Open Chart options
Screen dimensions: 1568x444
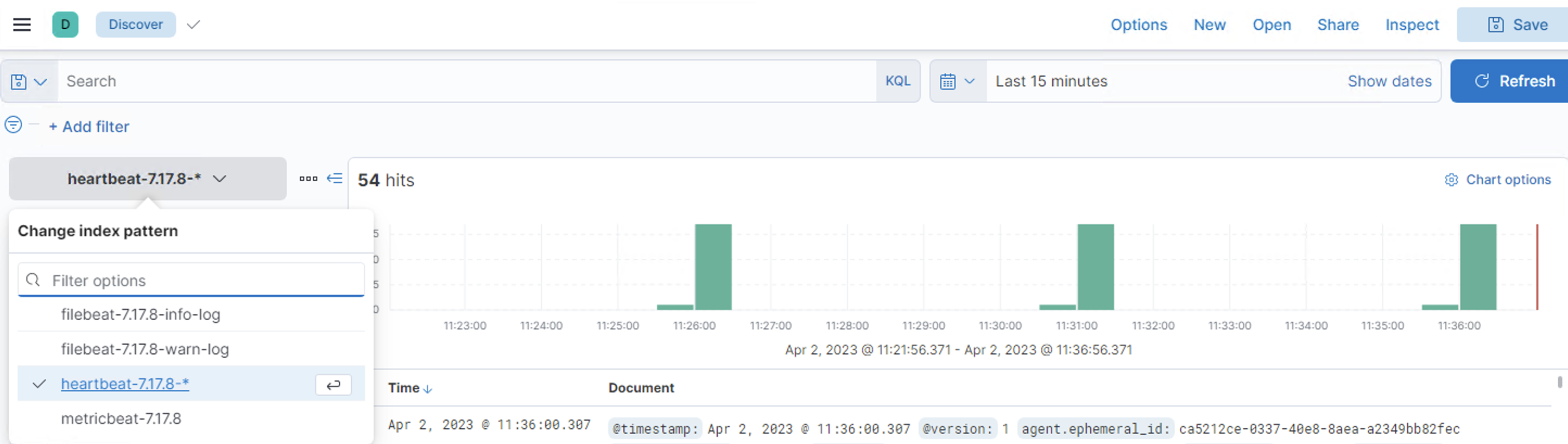click(x=1497, y=180)
